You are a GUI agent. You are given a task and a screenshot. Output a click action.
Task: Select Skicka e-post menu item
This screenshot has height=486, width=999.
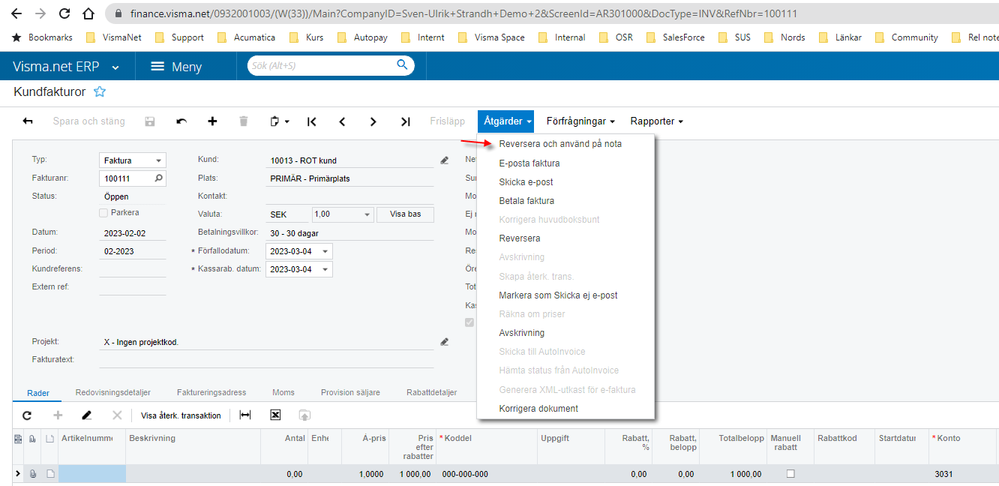[x=526, y=182]
